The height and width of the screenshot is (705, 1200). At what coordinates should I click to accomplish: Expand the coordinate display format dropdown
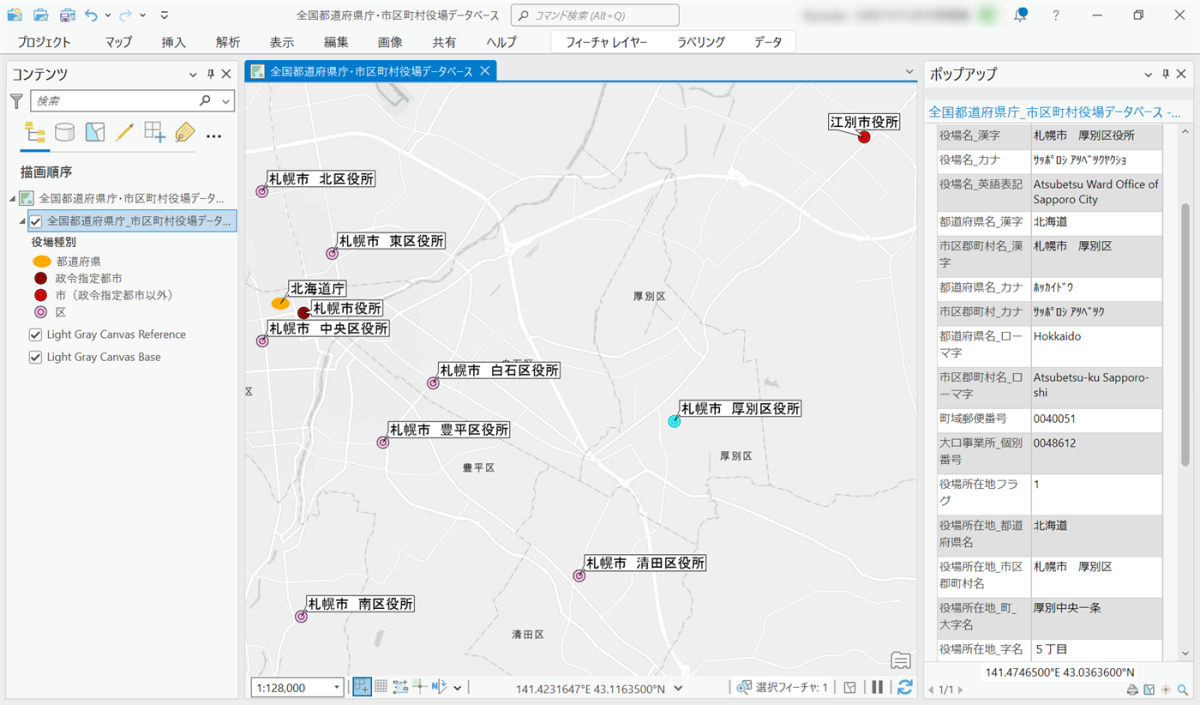pos(678,688)
